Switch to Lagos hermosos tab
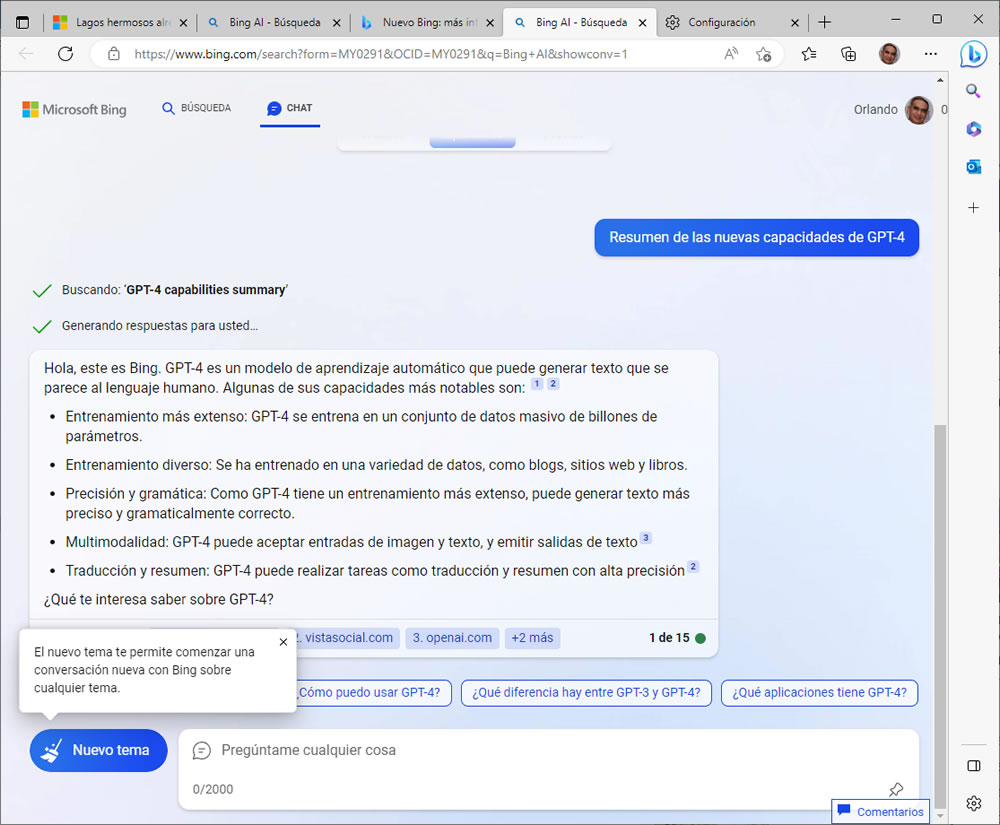Viewport: 1000px width, 825px height. pos(120,22)
